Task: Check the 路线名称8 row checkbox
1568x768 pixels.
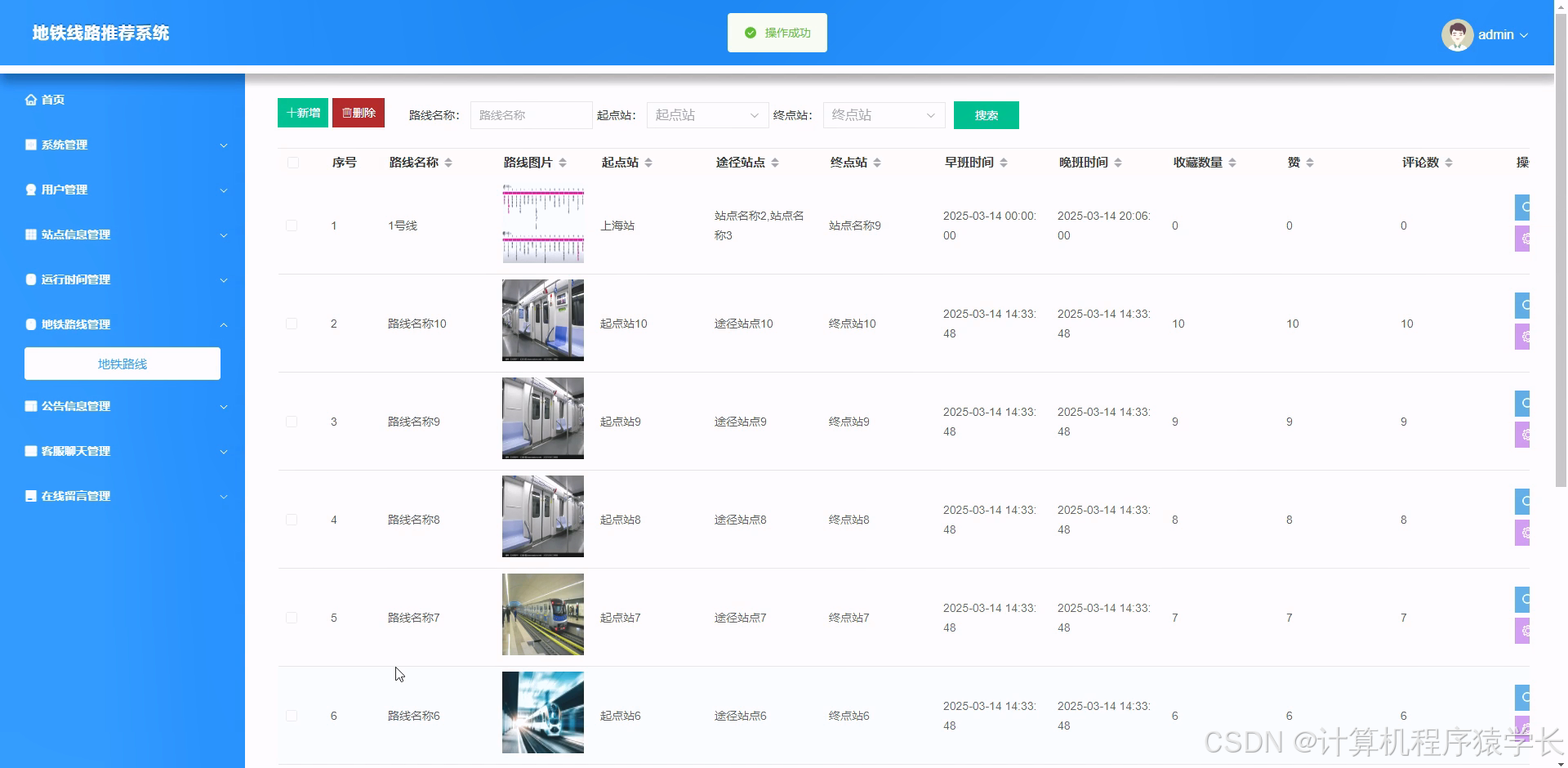Action: (292, 520)
